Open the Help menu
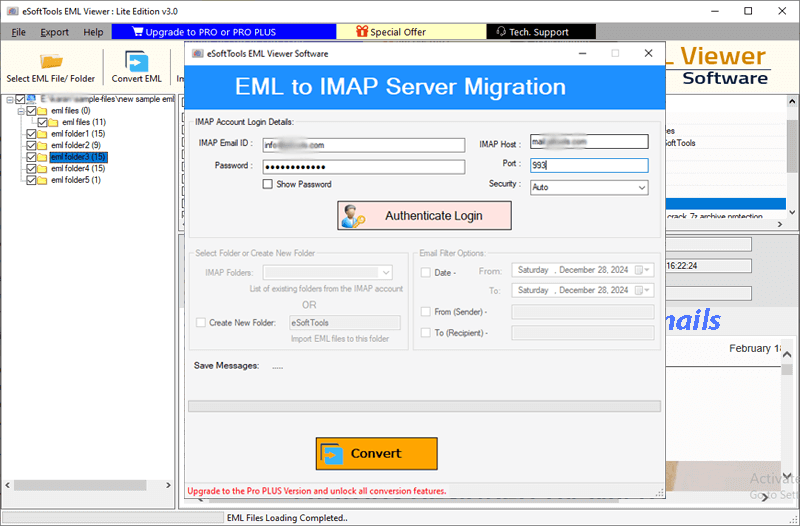 [93, 32]
